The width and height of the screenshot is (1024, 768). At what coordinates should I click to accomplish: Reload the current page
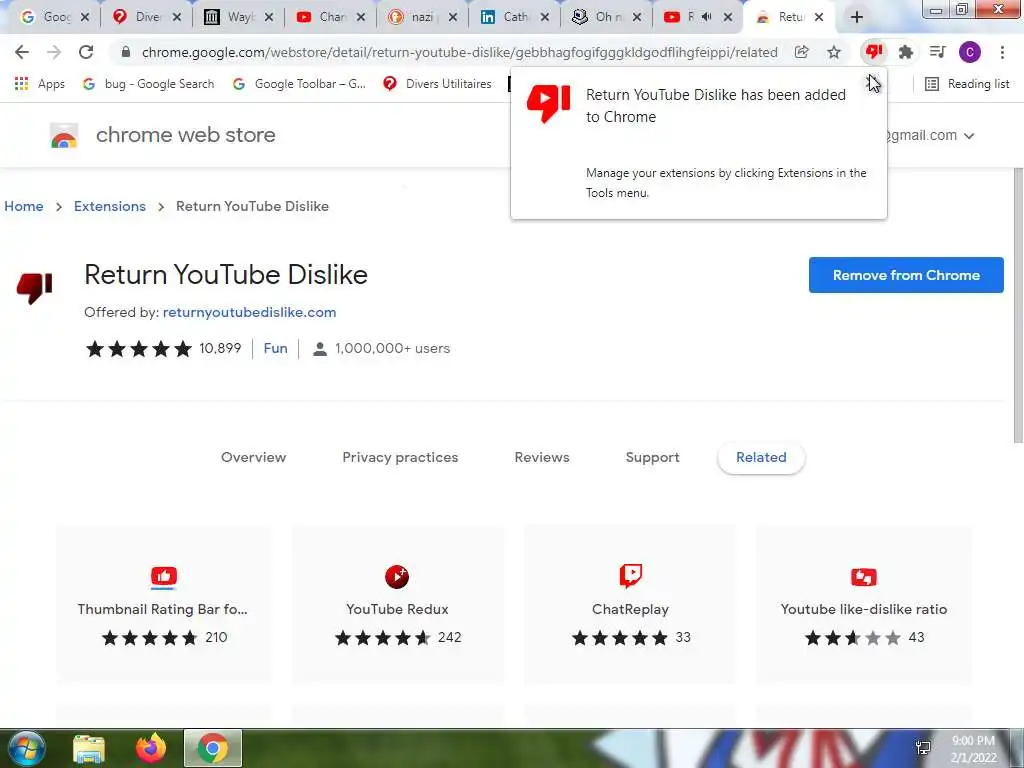click(86, 52)
